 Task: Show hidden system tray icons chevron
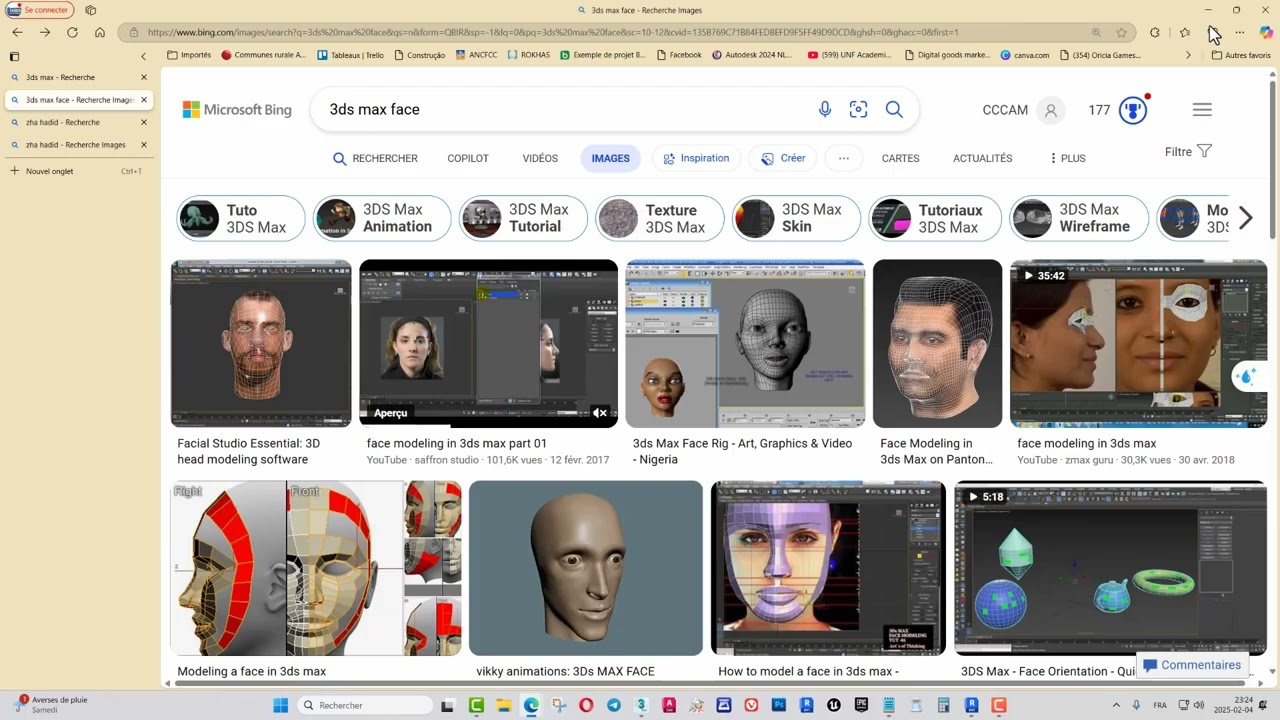(x=1116, y=705)
